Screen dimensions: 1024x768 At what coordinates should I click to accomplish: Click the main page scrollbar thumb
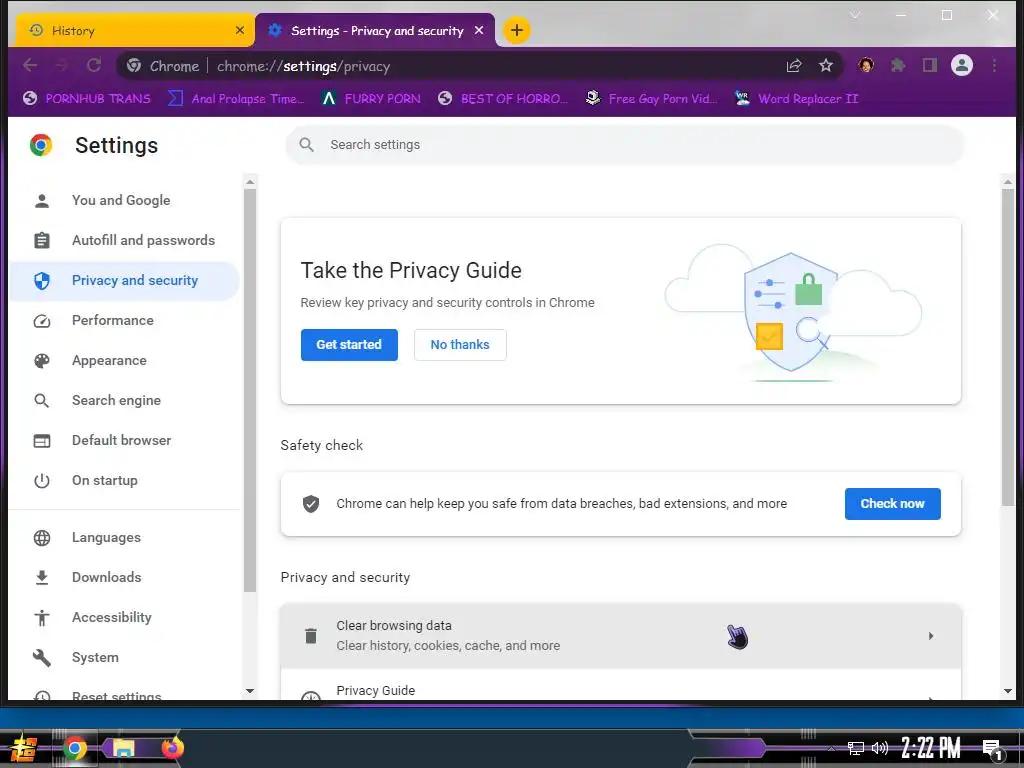(x=1008, y=347)
